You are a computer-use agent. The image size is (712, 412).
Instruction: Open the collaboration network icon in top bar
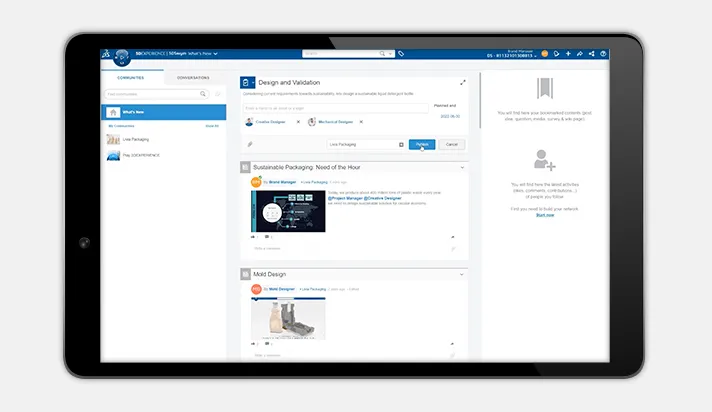[x=592, y=54]
